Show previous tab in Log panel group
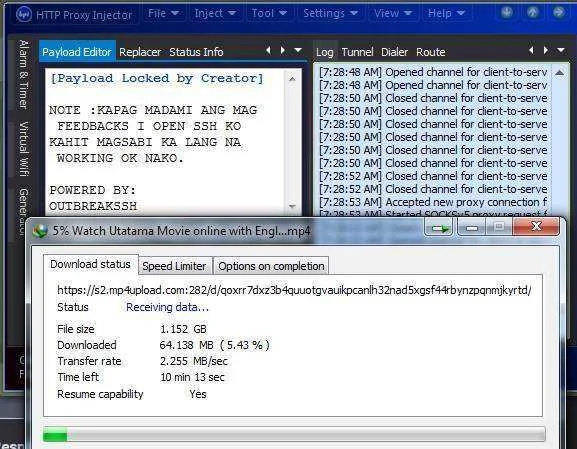 531,50
